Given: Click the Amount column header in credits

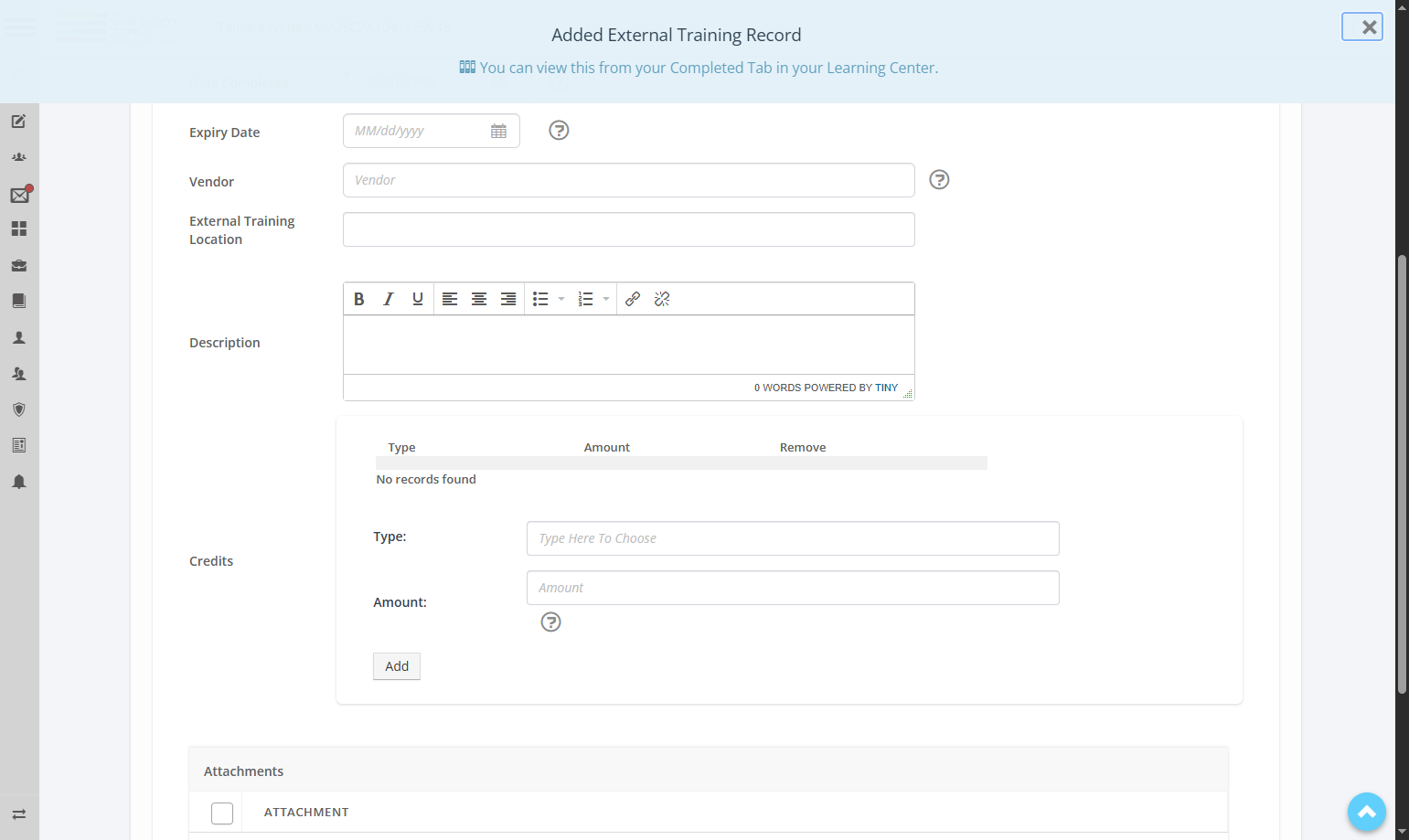Looking at the screenshot, I should 607,447.
